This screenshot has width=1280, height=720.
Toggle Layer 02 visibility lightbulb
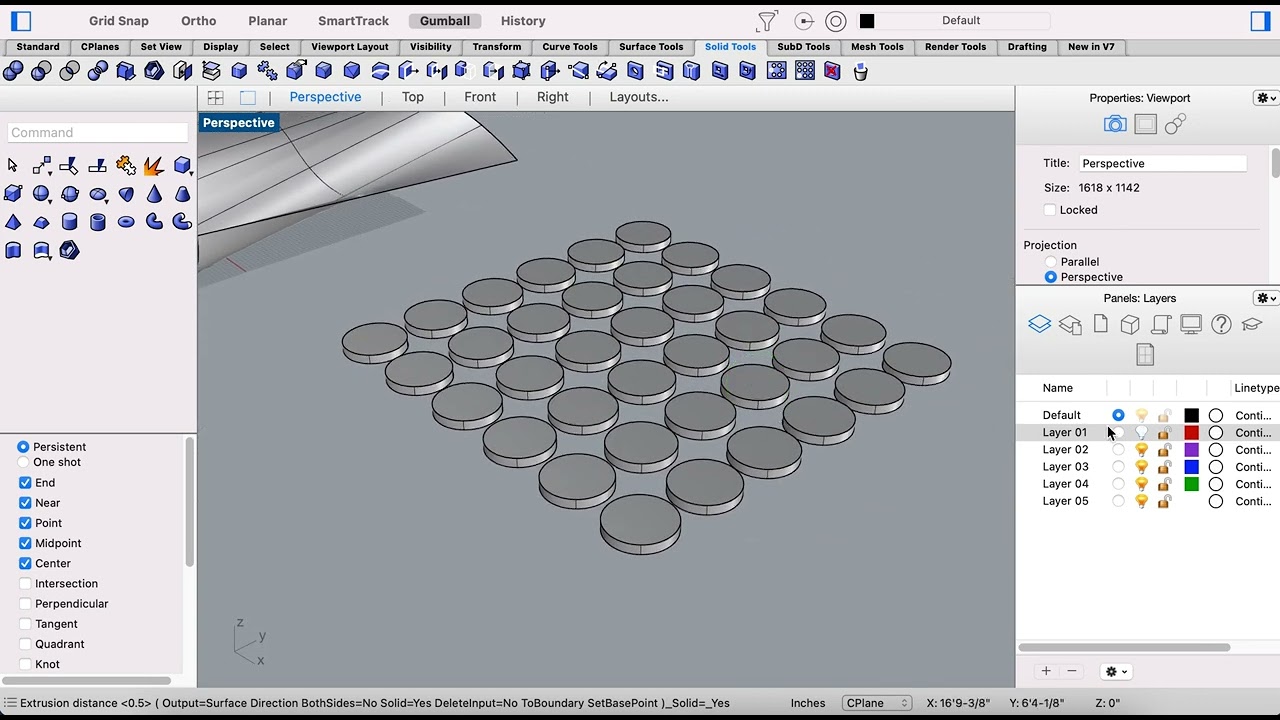tap(1141, 450)
